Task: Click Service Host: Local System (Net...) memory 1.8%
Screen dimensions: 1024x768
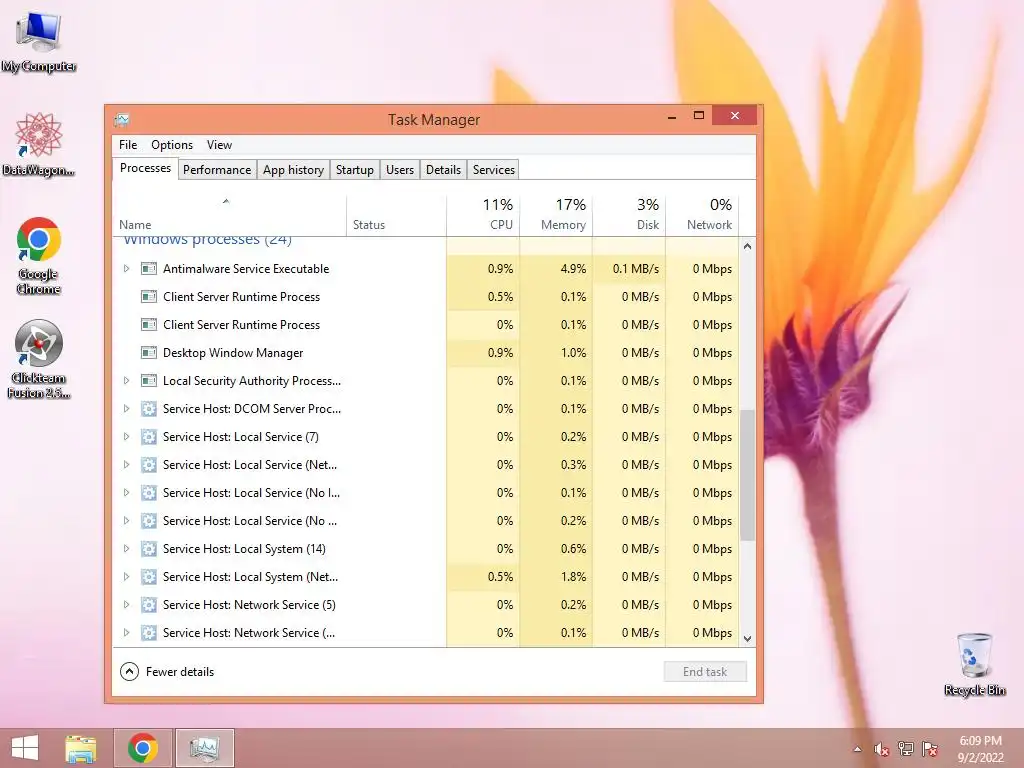Action: tap(573, 577)
